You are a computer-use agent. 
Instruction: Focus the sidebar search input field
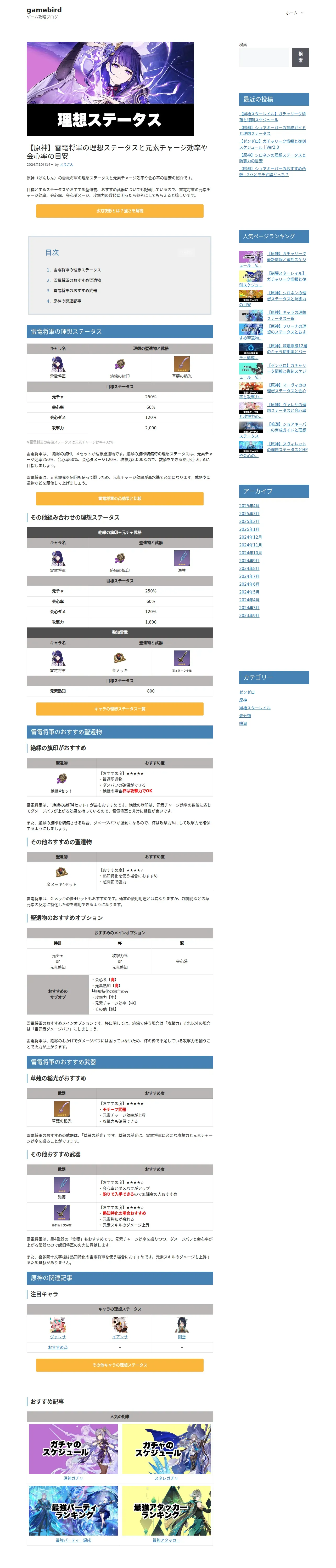pos(264,57)
